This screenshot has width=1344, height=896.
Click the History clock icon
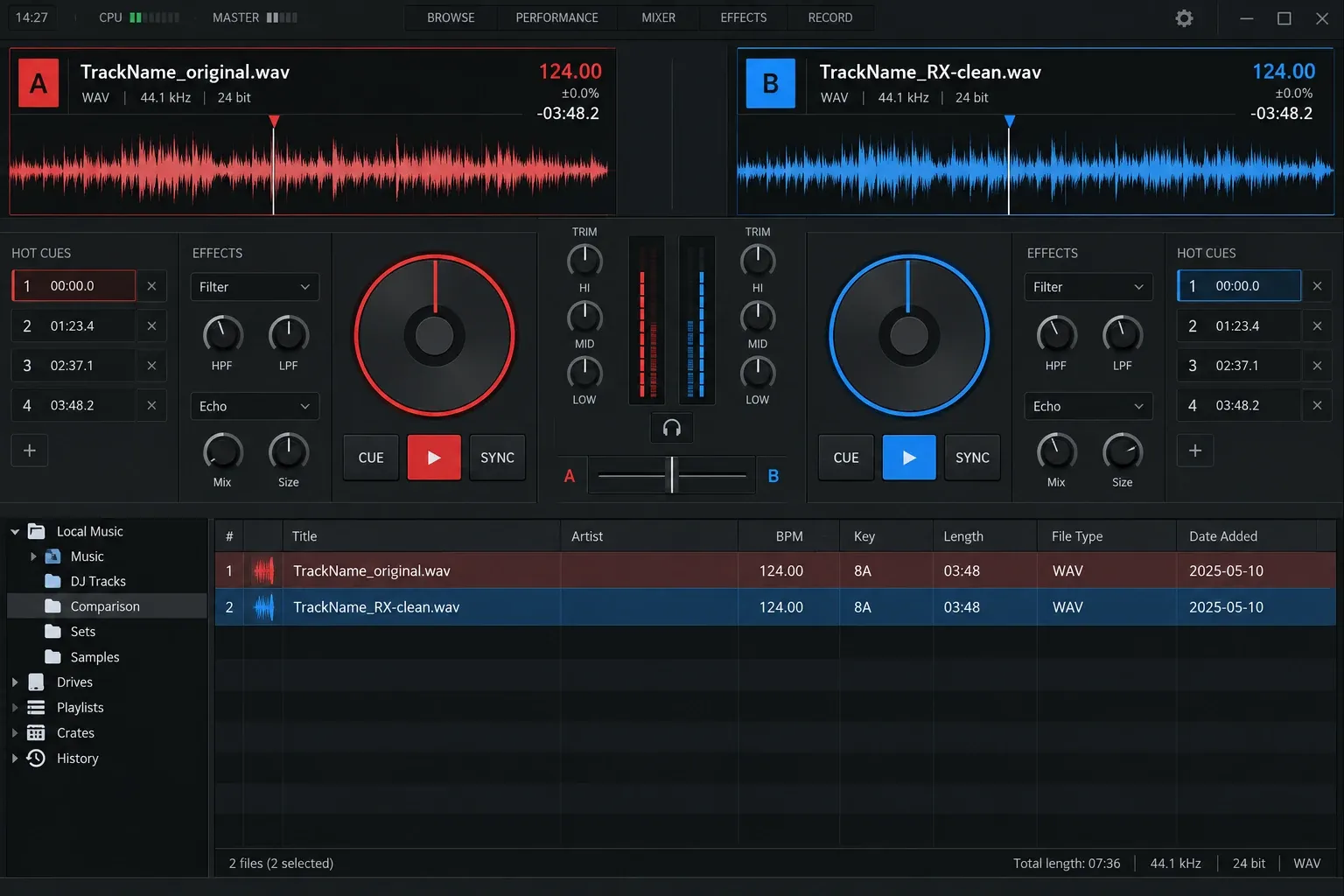point(36,759)
